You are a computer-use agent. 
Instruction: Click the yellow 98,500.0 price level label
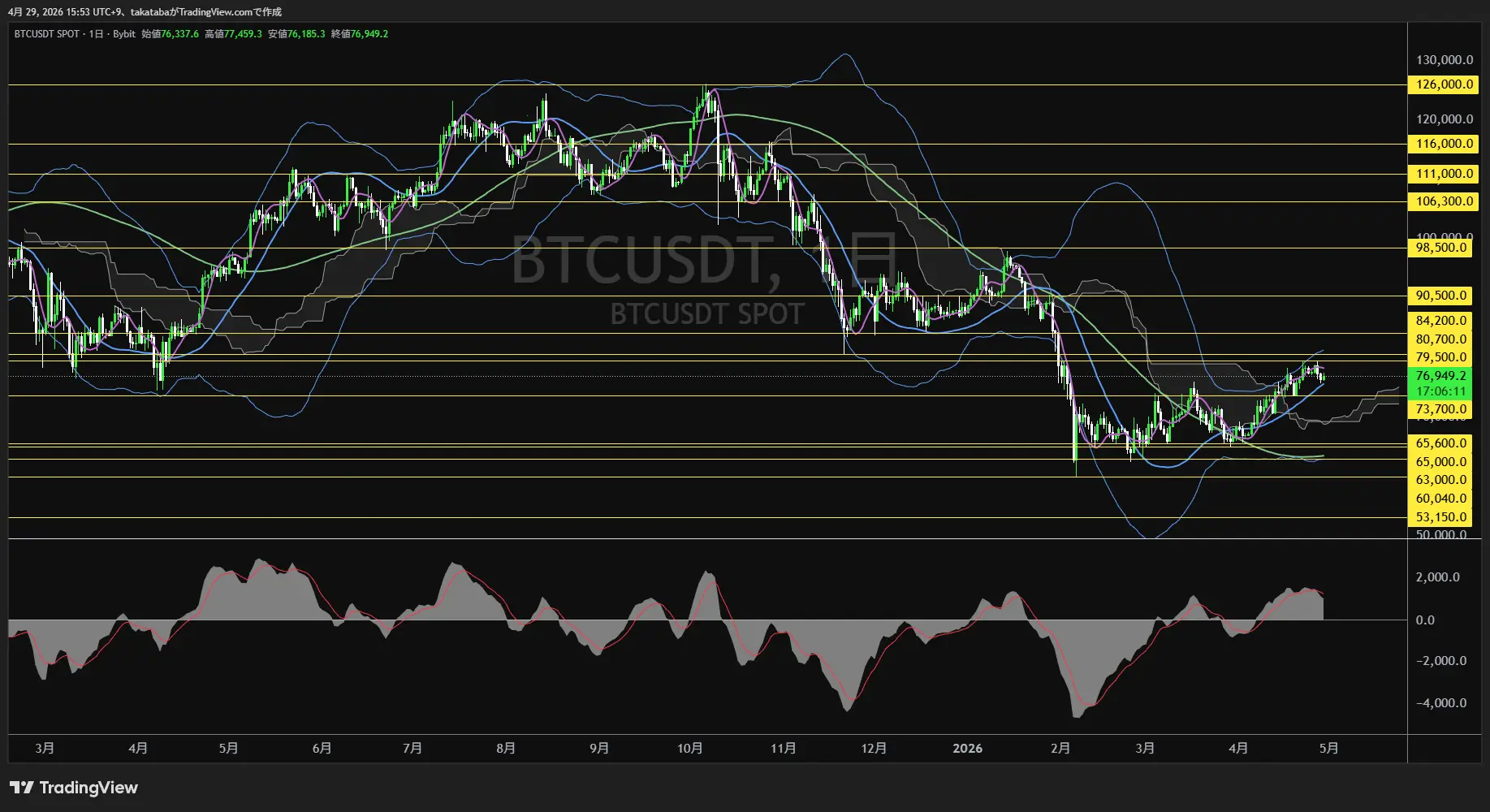coord(1442,248)
